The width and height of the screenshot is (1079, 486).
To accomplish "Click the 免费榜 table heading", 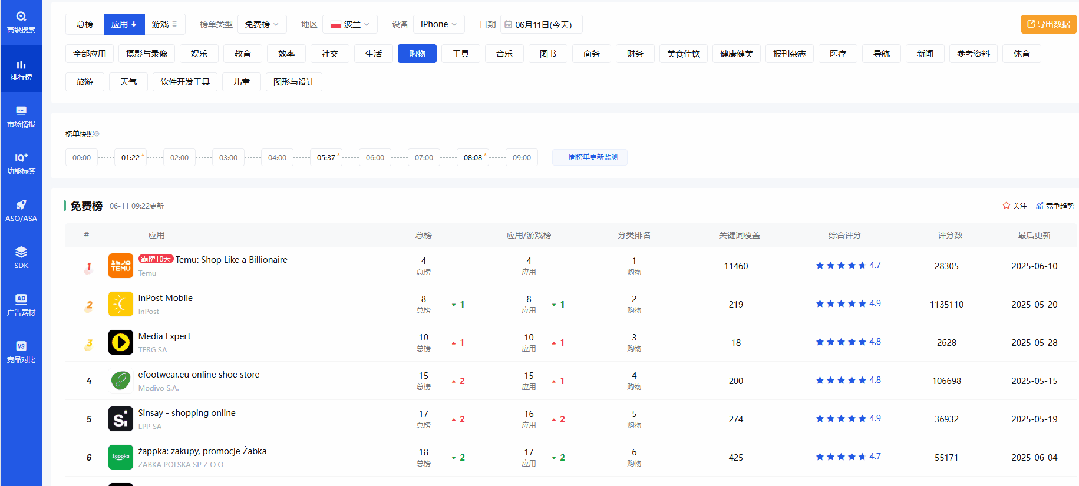I will tap(87, 205).
